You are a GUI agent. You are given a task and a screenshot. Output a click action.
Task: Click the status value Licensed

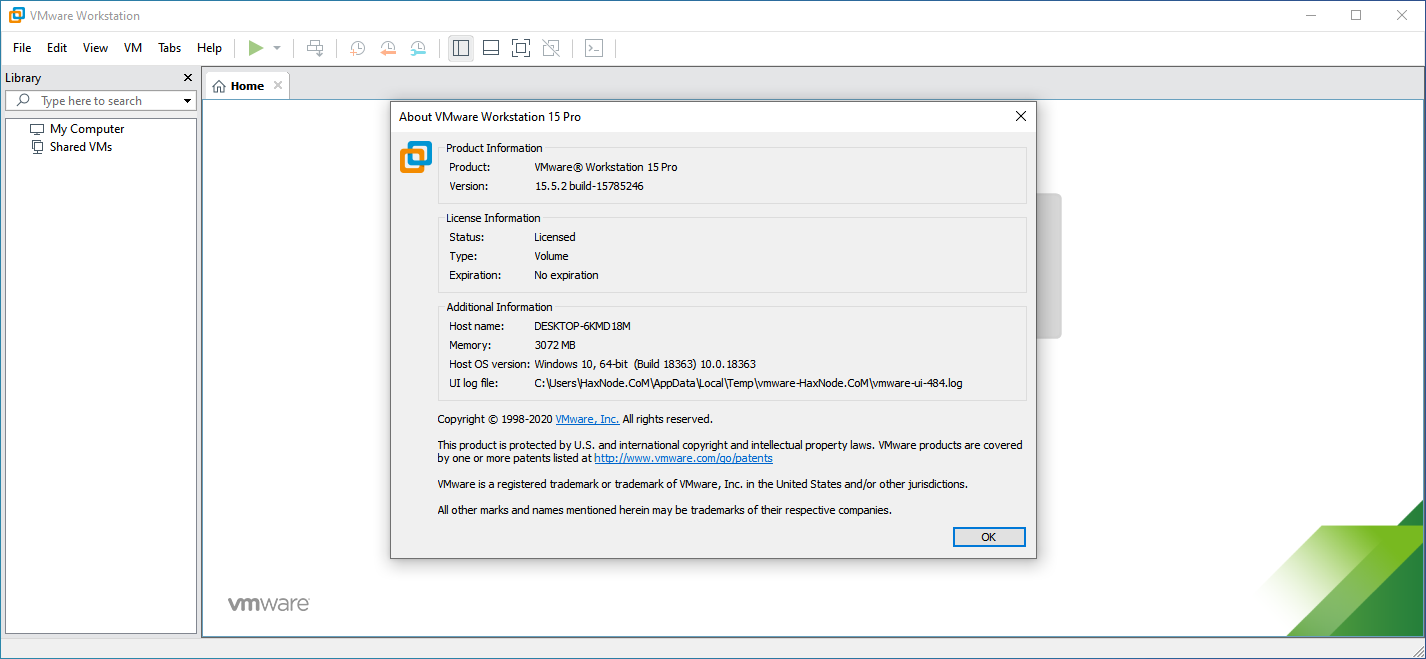(555, 237)
